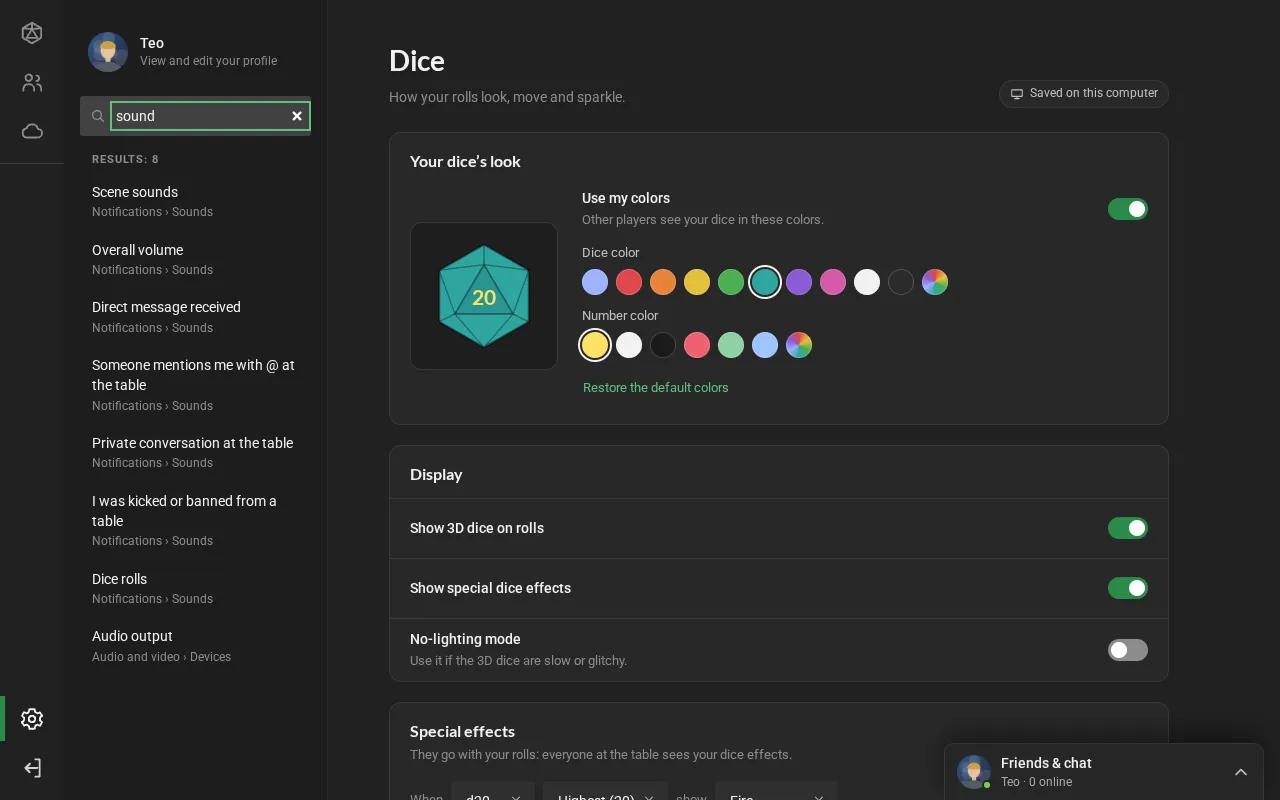Viewport: 1280px width, 800px height.
Task: Open the Highest (20) dropdown
Action: pyautogui.click(x=605, y=791)
